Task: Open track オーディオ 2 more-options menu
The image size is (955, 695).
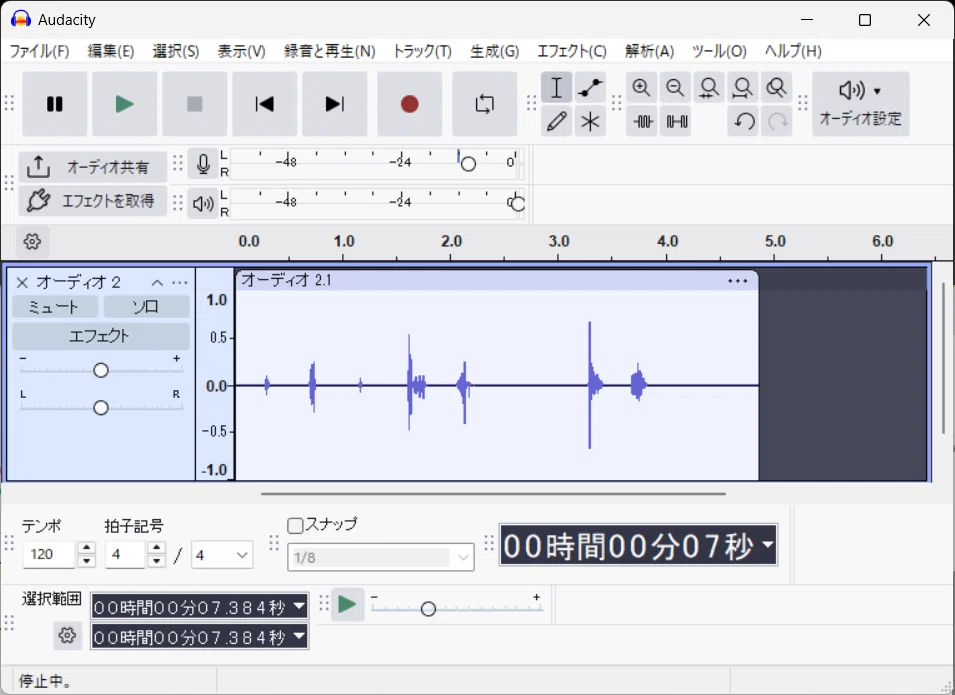Action: click(180, 282)
